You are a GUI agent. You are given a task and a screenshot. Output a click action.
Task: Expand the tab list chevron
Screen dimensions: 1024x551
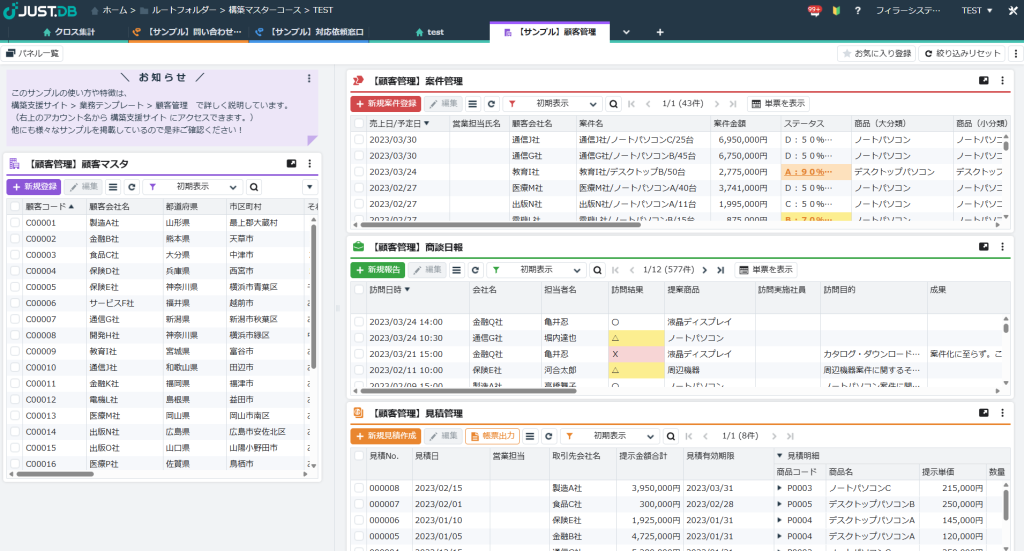tap(626, 32)
